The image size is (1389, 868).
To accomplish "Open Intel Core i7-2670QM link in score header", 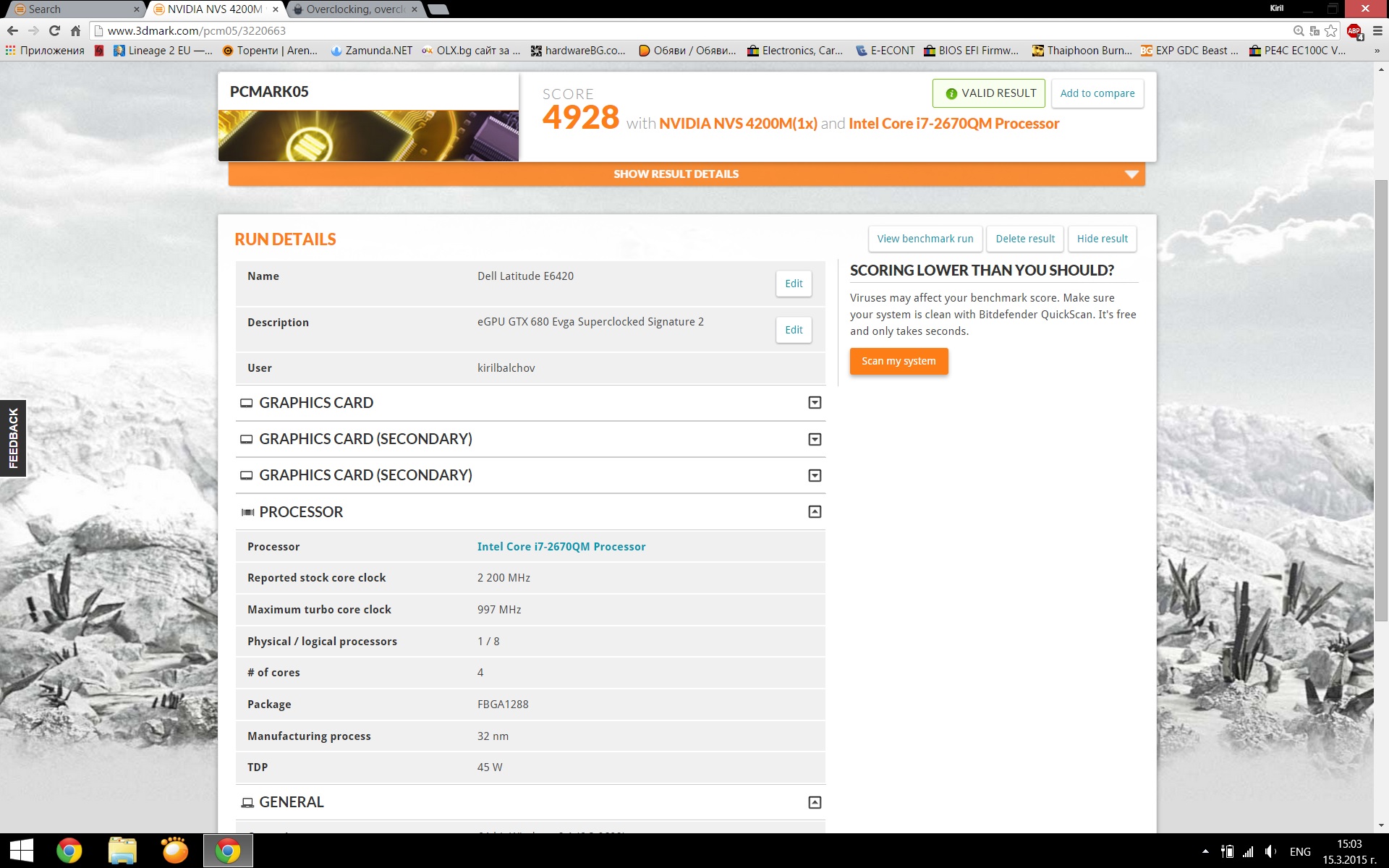I will (953, 124).
